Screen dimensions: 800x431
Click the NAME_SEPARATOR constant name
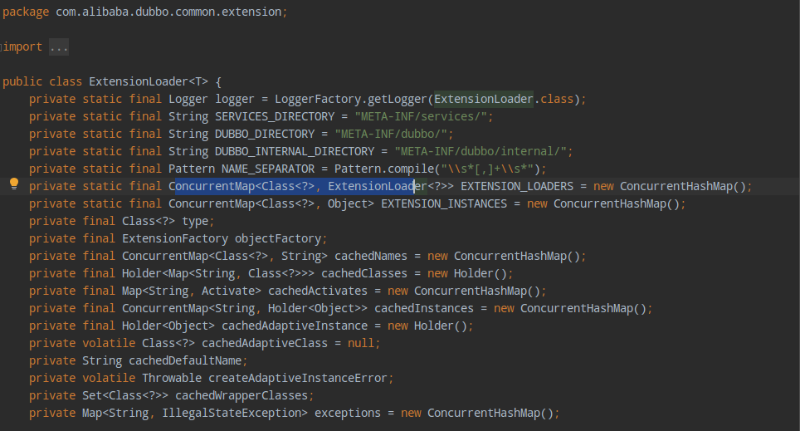tap(268, 169)
